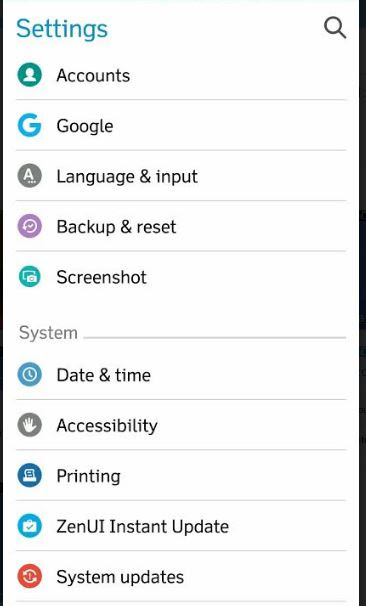The height and width of the screenshot is (606, 366).
Task: Open Backup & reset menu
Action: [x=181, y=226]
